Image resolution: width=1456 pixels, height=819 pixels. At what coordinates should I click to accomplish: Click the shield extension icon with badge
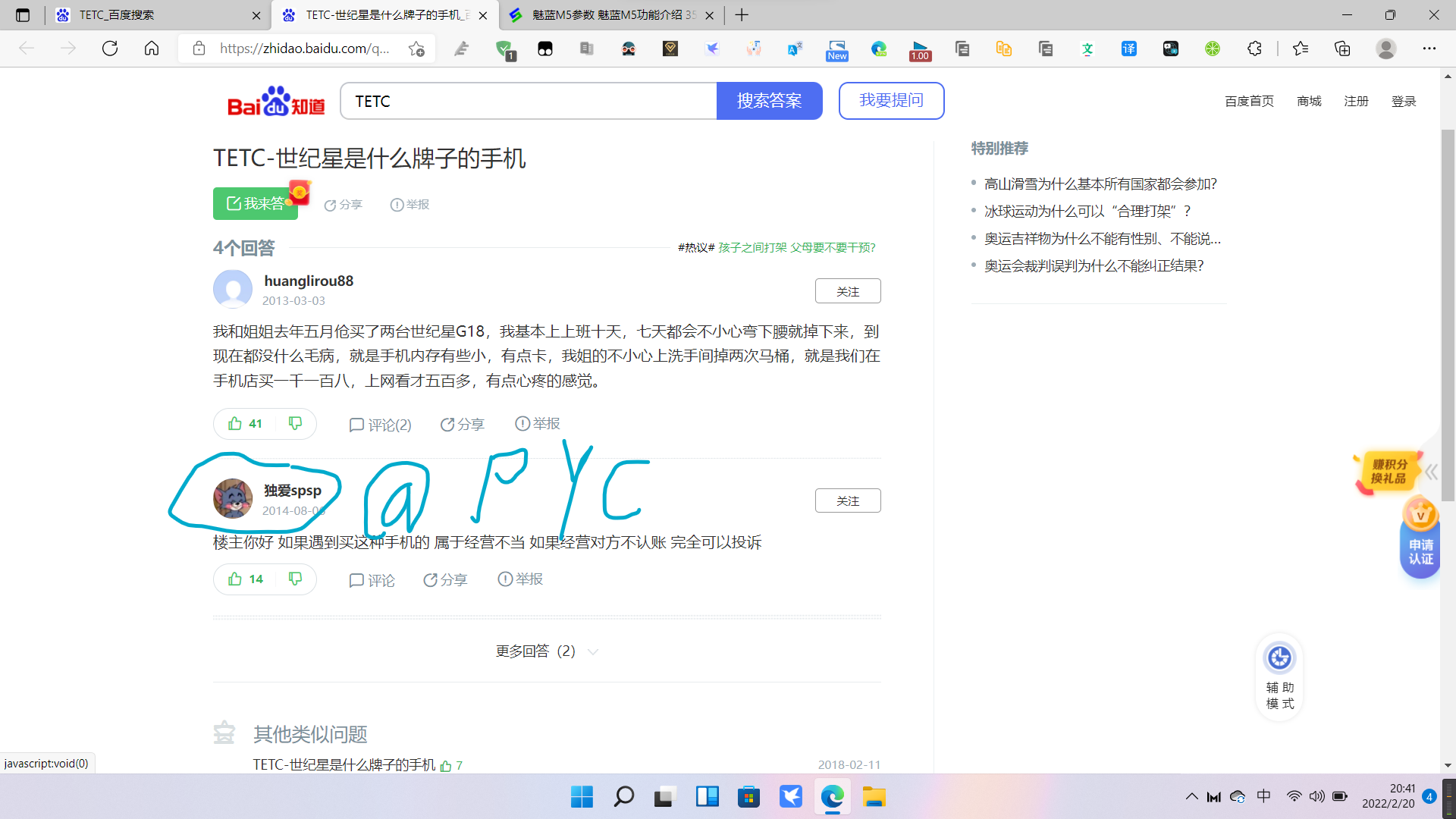(x=504, y=50)
